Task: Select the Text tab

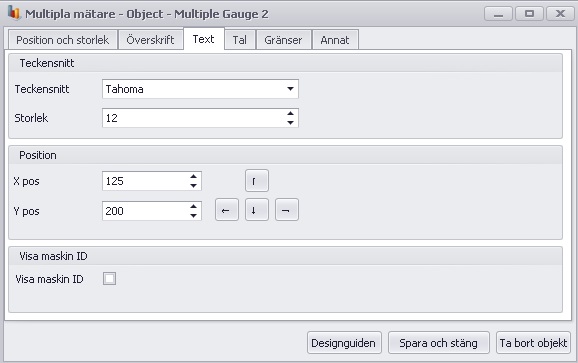Action: (x=203, y=39)
